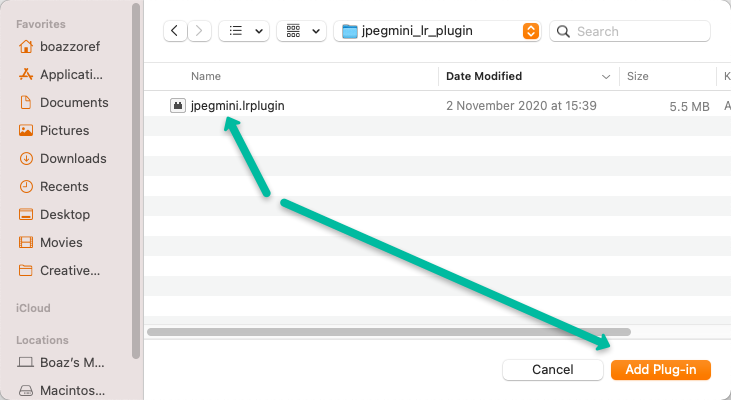Viewport: 731px width, 400px height.
Task: Cancel the file selection dialog
Action: coord(552,370)
